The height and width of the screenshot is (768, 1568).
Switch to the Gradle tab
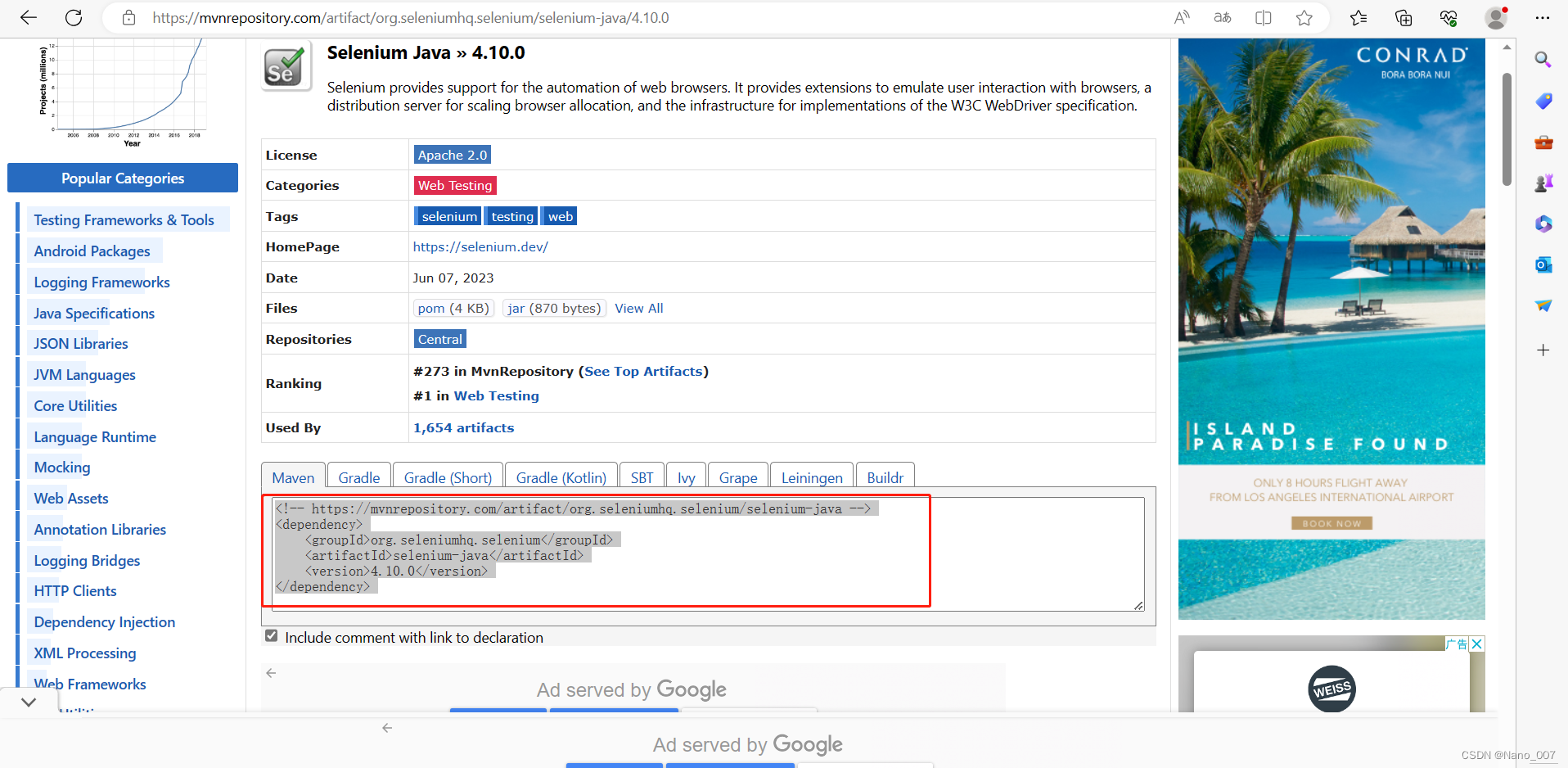[x=358, y=477]
